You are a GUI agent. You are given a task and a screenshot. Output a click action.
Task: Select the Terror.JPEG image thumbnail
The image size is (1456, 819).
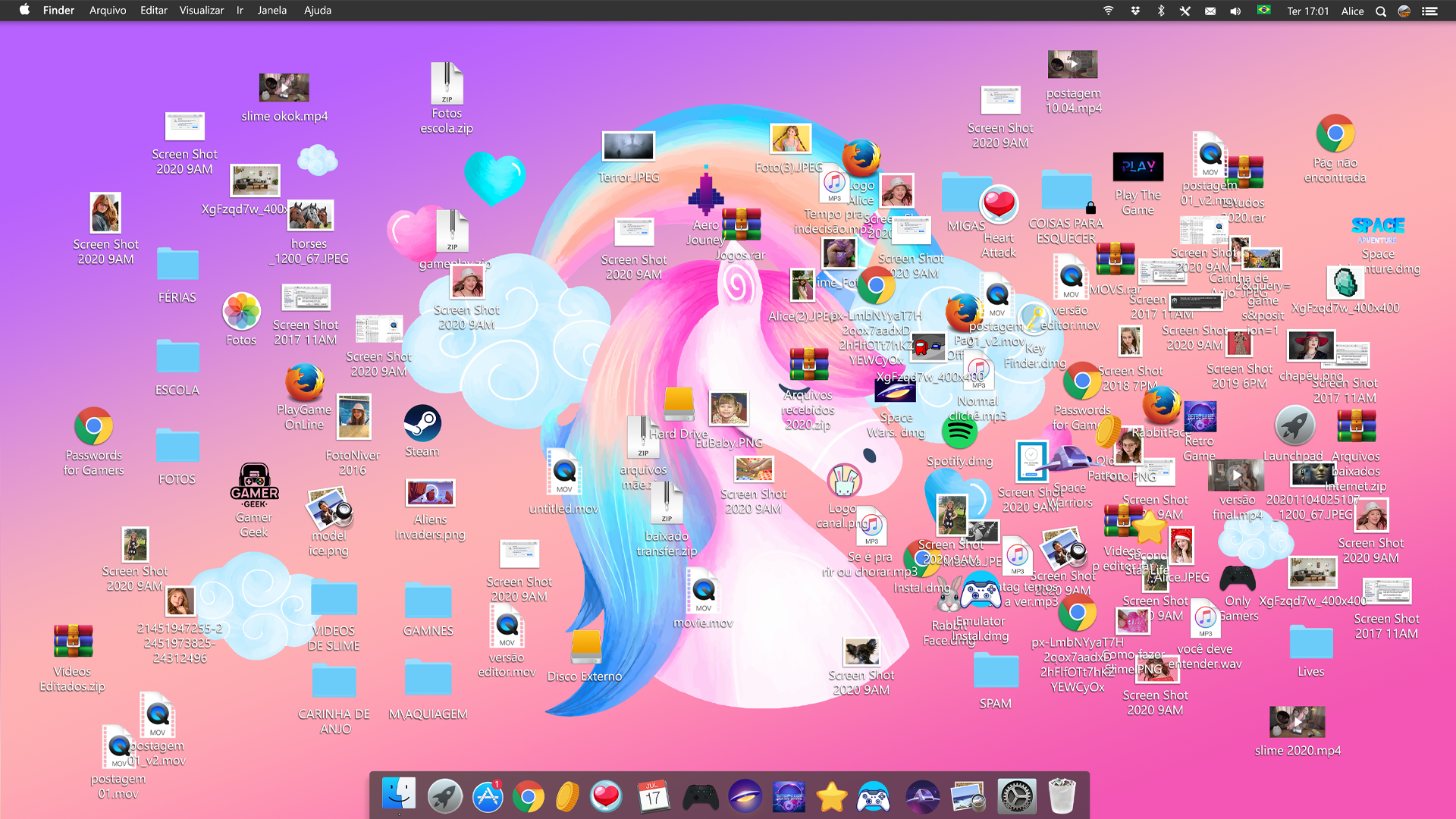tap(629, 146)
